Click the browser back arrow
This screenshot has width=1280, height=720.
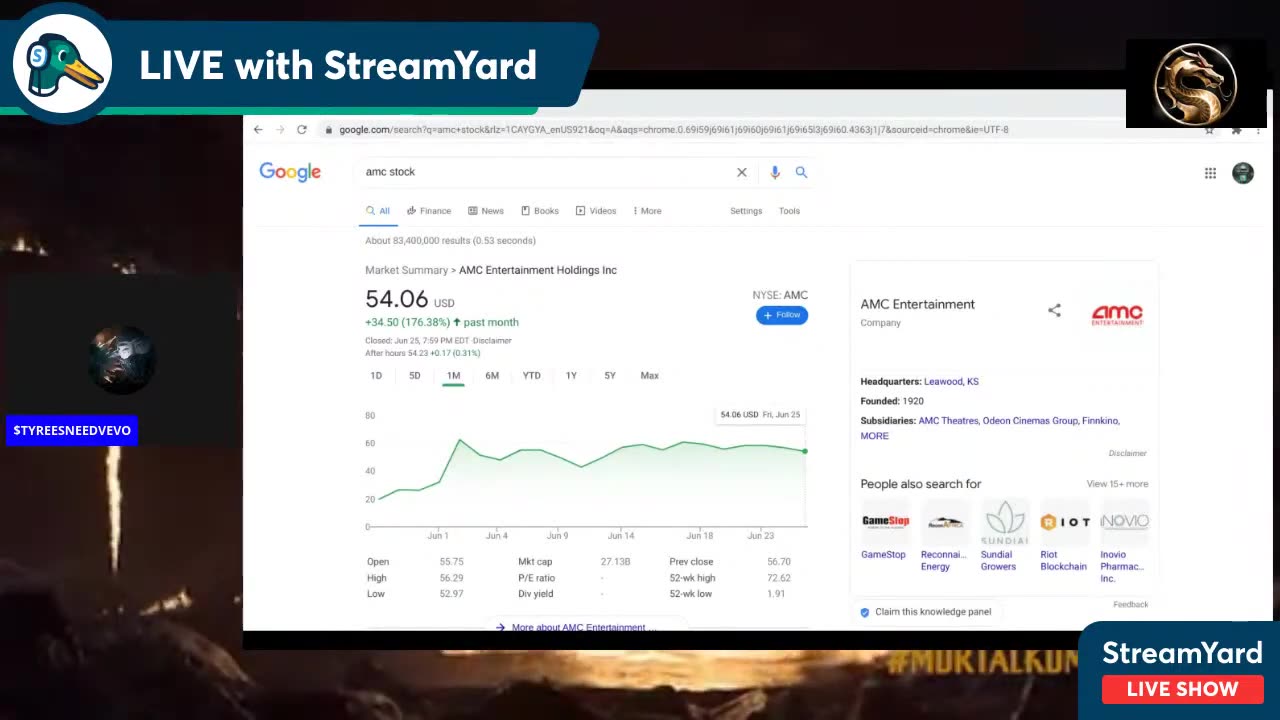point(258,130)
